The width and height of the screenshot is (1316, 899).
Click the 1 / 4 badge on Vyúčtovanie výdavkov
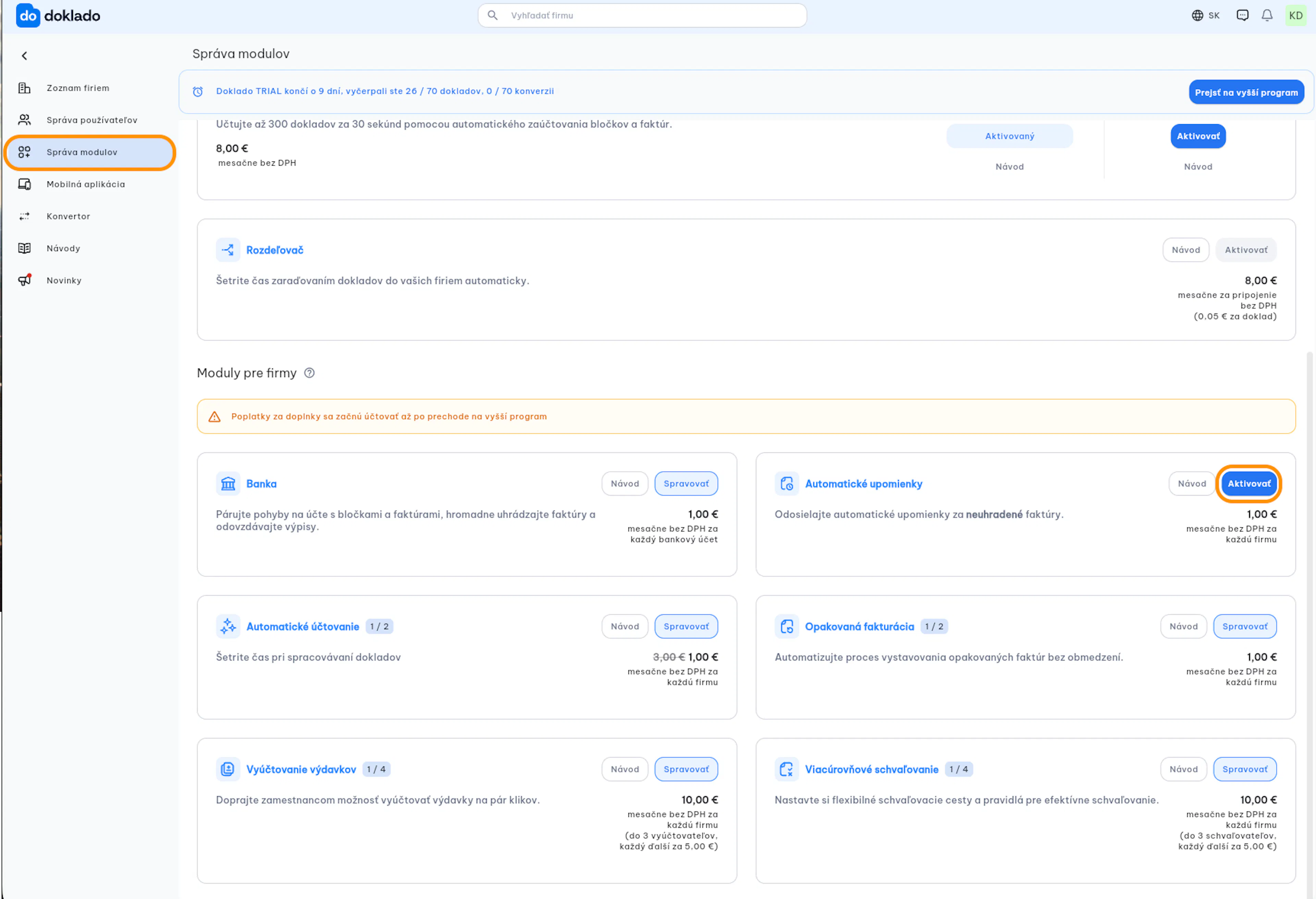[x=376, y=769]
